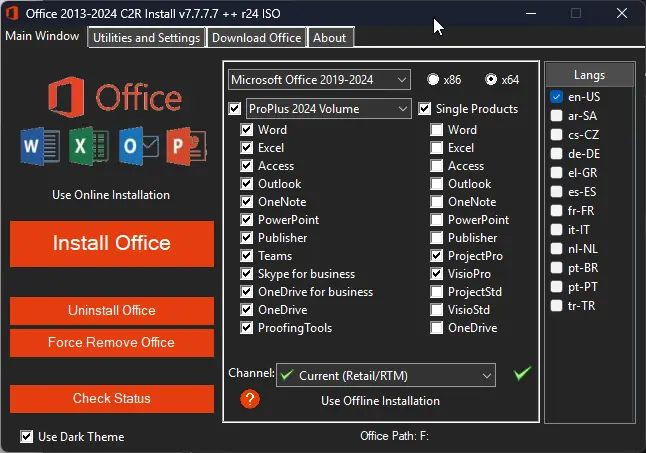Screen dimensions: 646x453
Task: Enable the de-DE language
Action: click(x=556, y=154)
